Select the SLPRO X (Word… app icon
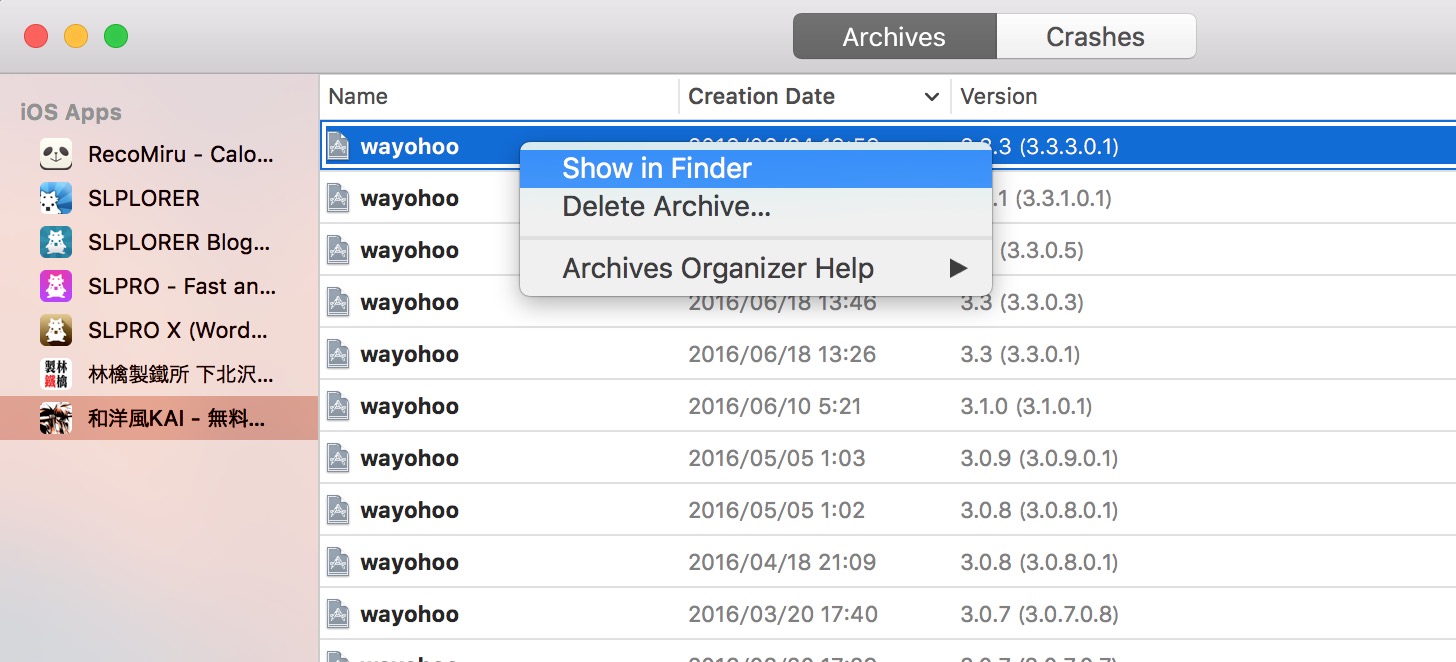 [x=56, y=330]
